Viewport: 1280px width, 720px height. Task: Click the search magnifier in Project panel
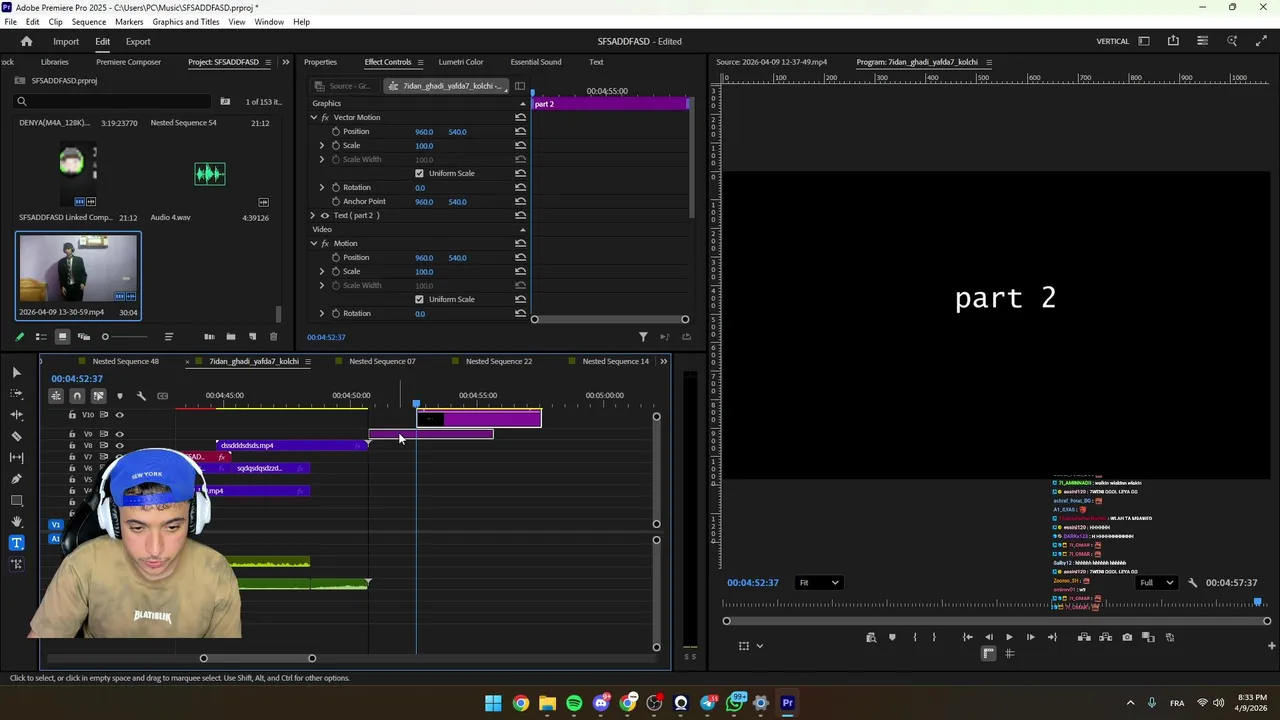point(21,101)
